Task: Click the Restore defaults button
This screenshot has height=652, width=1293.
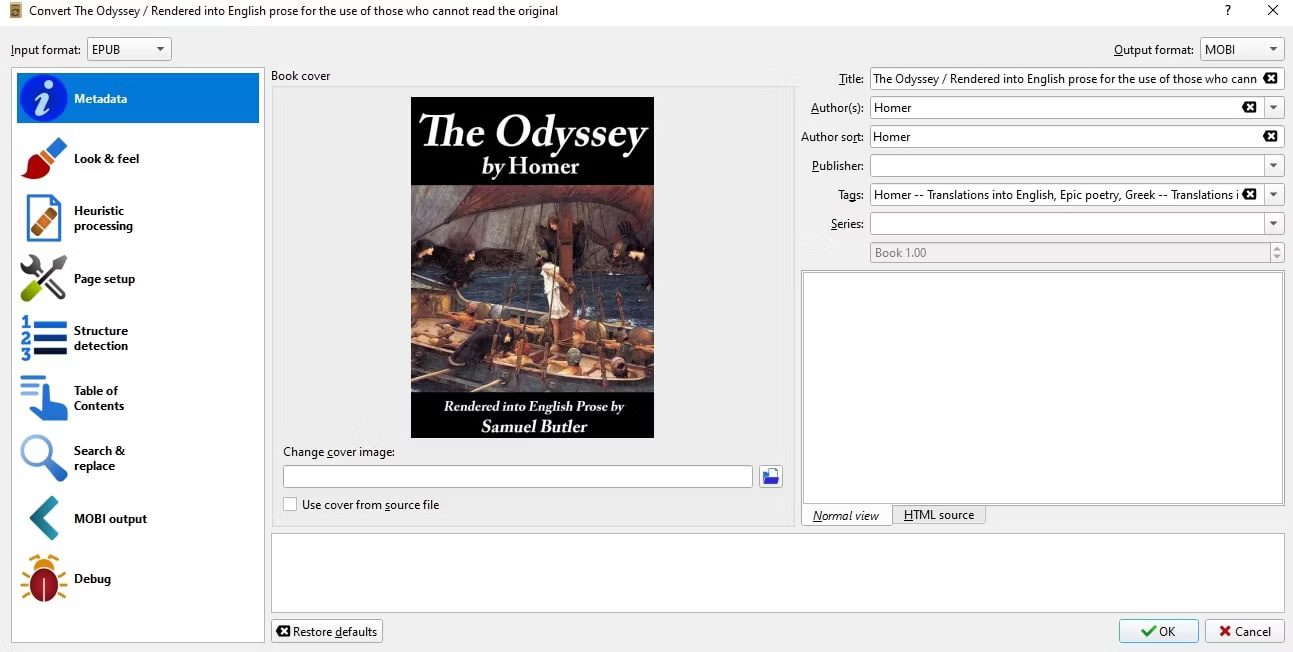Action: tap(327, 631)
